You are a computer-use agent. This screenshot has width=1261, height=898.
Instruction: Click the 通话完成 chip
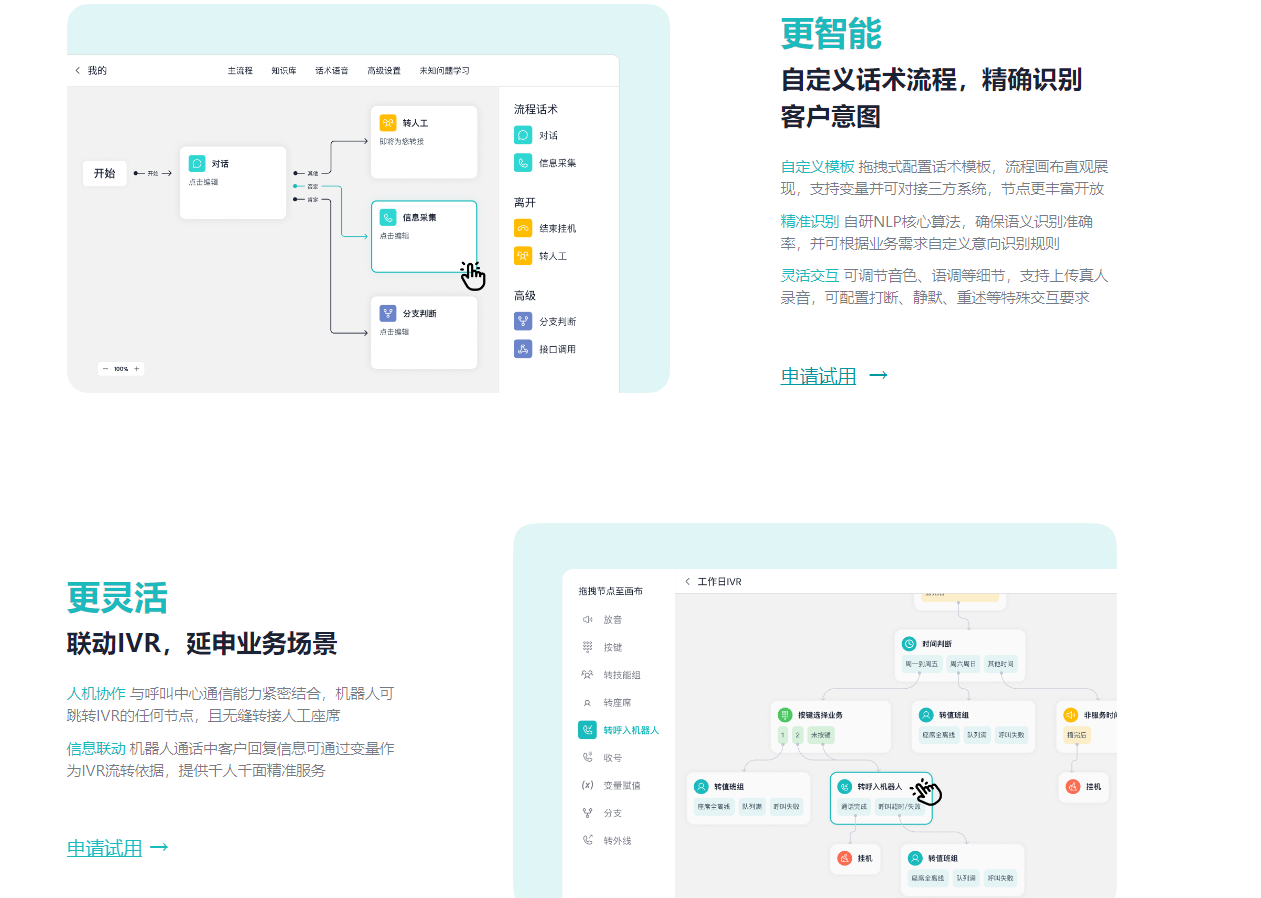tap(855, 807)
